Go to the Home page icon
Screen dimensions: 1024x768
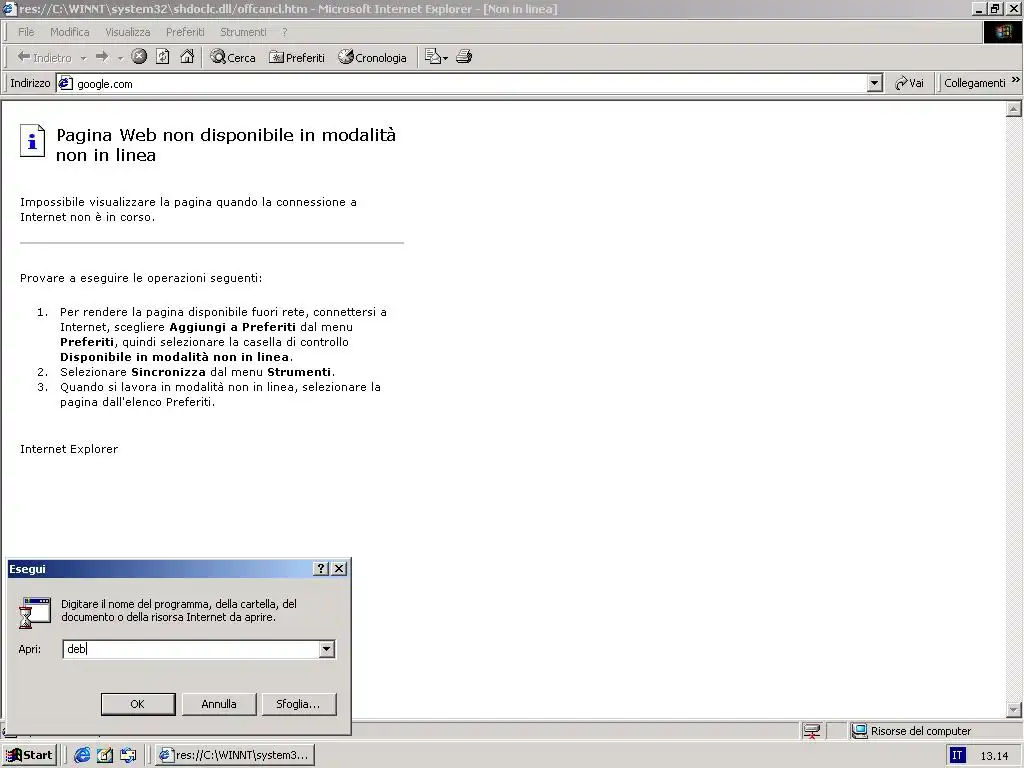[187, 57]
